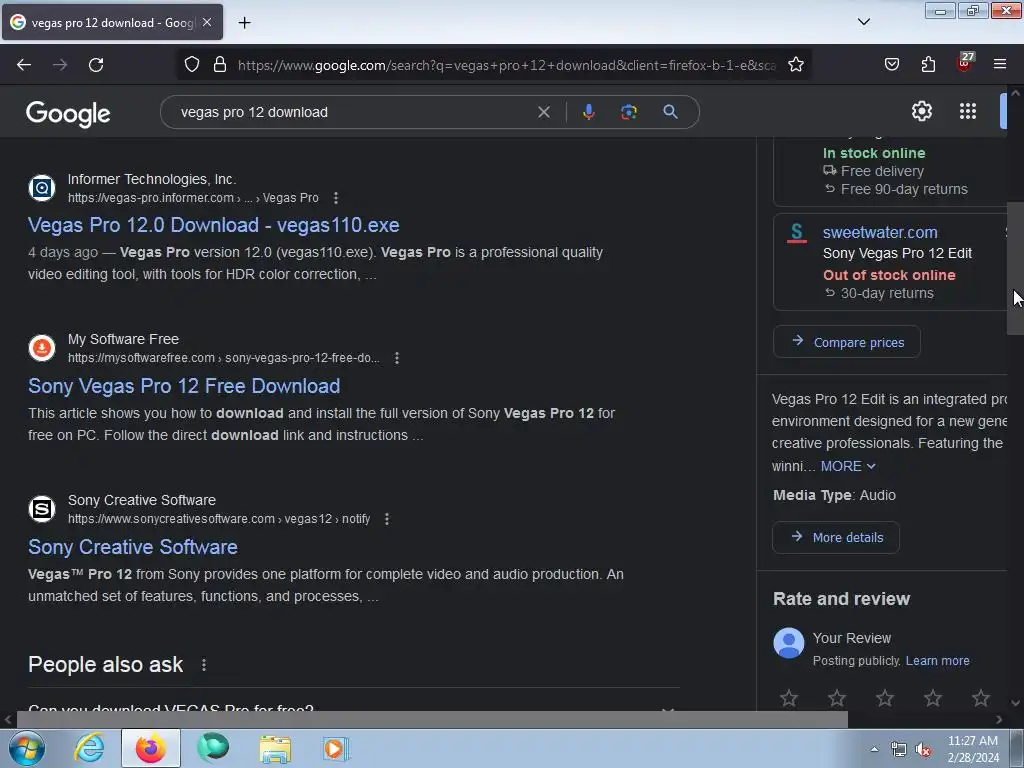Launch Internet Explorer from taskbar
Viewport: 1024px width, 768px height.
pos(89,748)
